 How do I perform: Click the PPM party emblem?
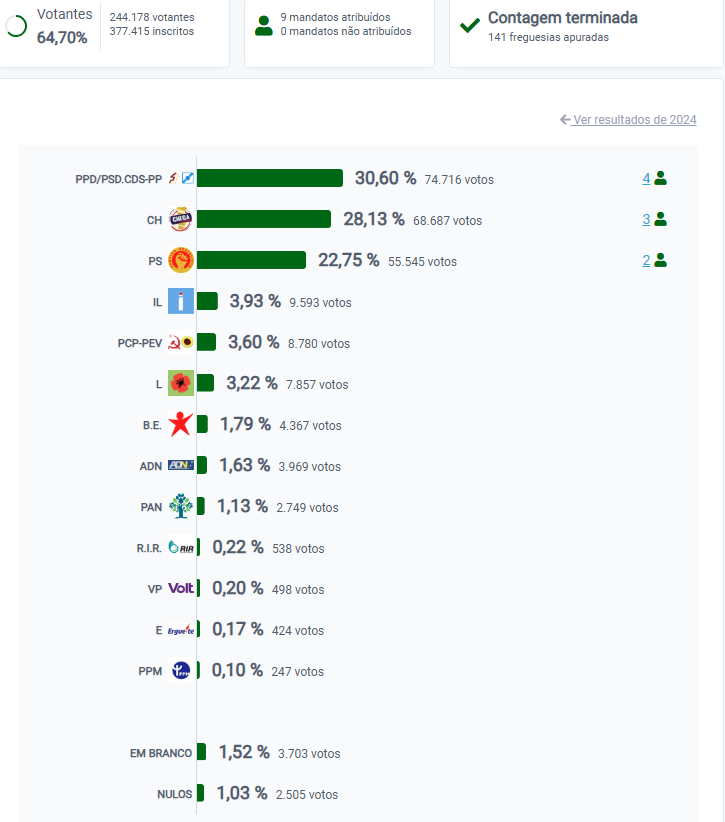coord(180,671)
